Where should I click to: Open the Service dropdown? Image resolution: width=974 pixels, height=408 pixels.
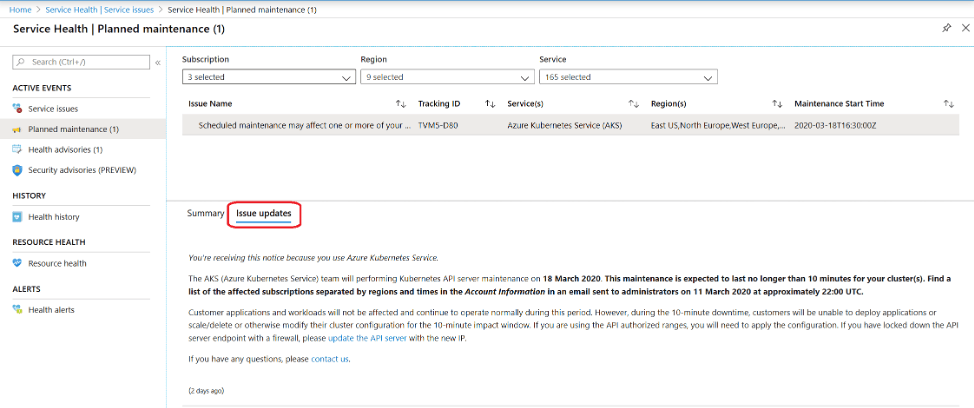click(629, 77)
